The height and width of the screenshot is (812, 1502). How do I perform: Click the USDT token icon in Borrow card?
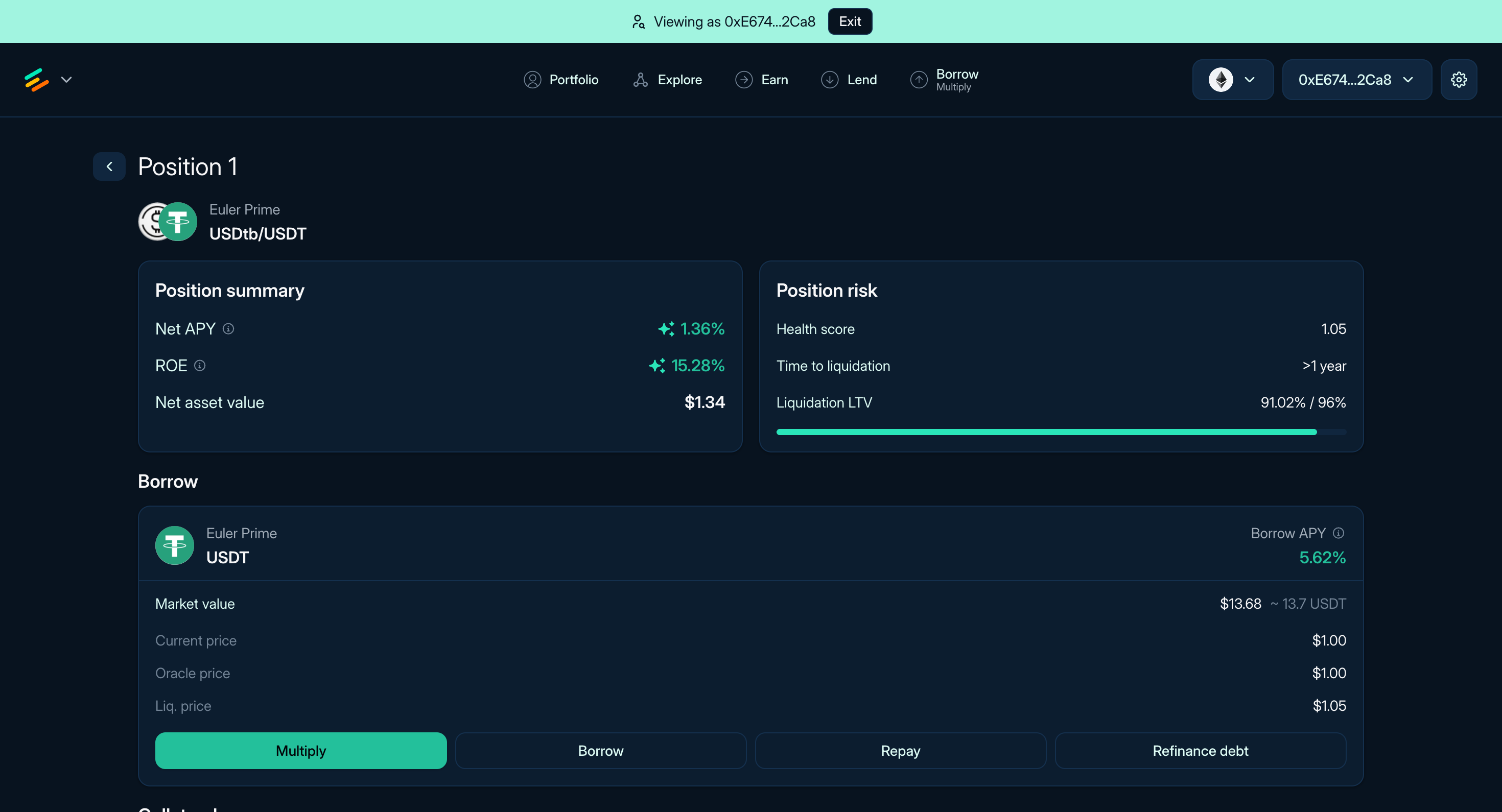pyautogui.click(x=174, y=545)
